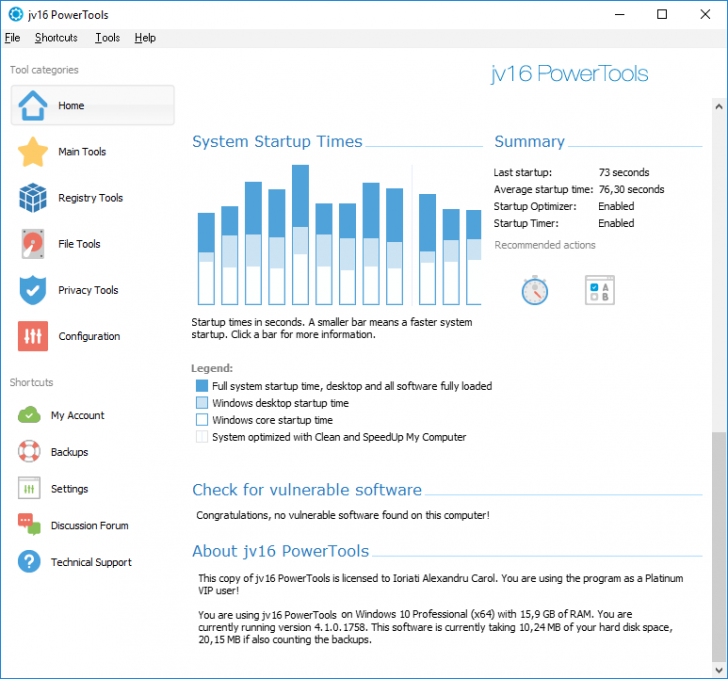
Task: Open the Configuration sliders icon
Action: [x=32, y=336]
